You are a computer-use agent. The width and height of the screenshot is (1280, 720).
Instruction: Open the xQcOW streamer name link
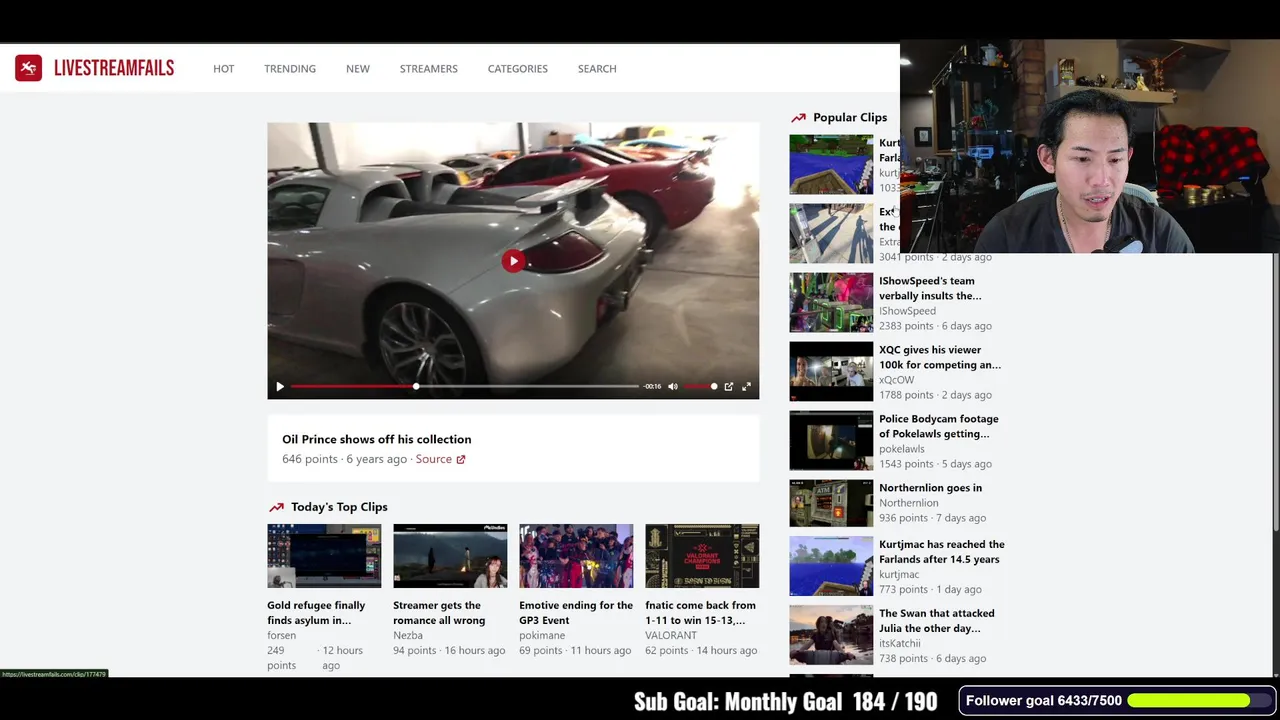coord(896,380)
